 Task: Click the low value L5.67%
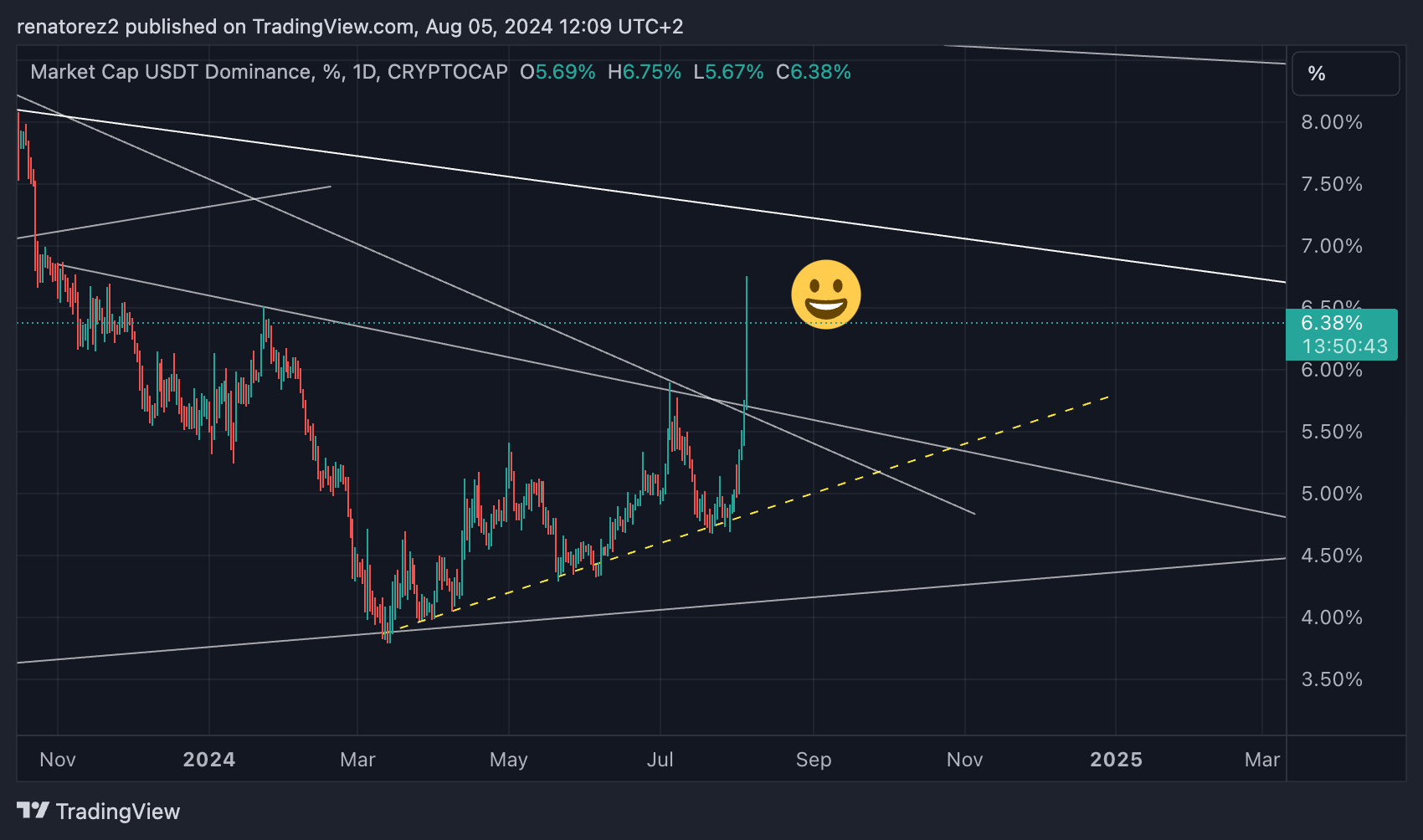[728, 72]
